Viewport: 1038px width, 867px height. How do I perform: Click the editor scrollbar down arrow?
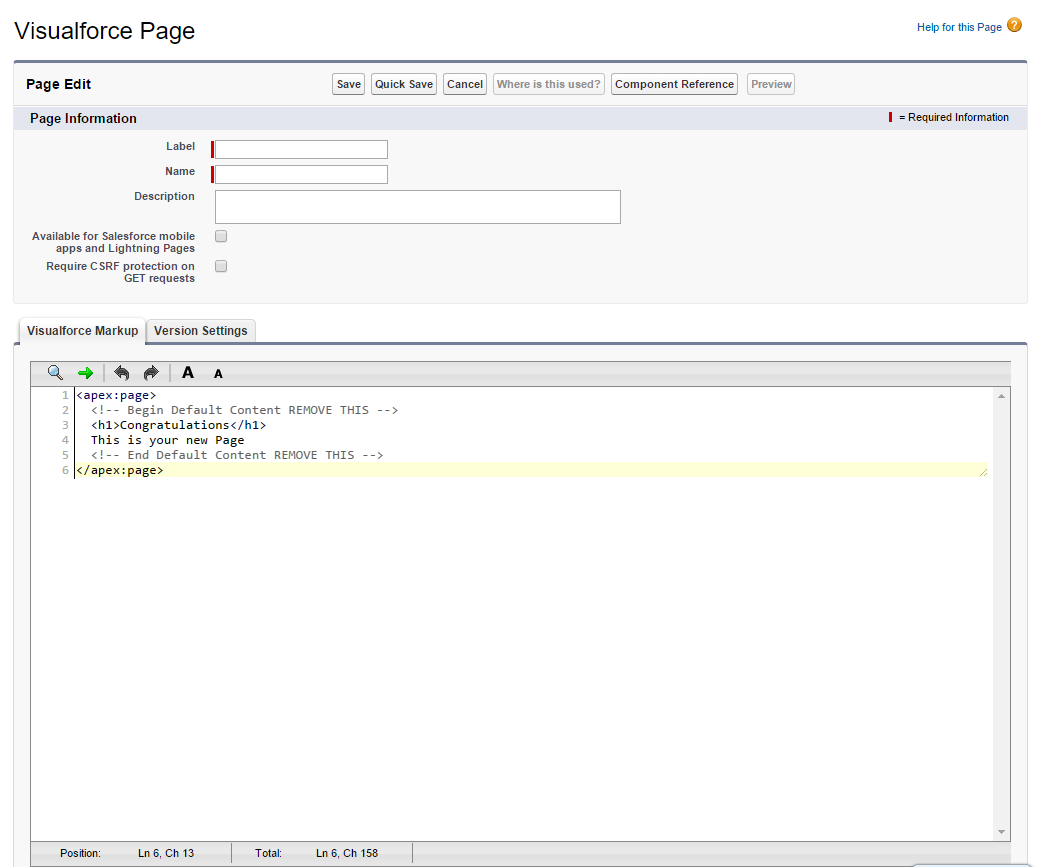[1001, 832]
